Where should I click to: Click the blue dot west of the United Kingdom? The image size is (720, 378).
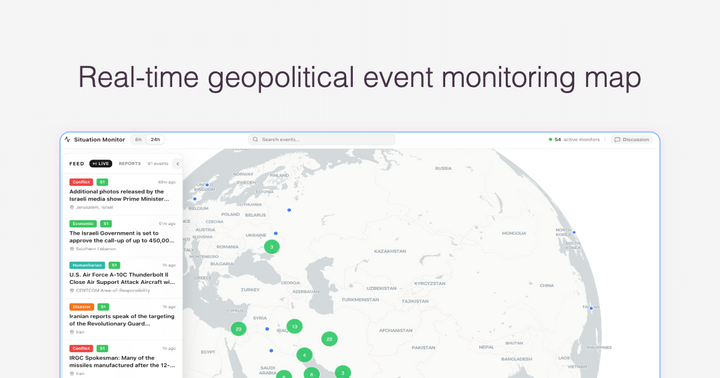click(x=195, y=199)
